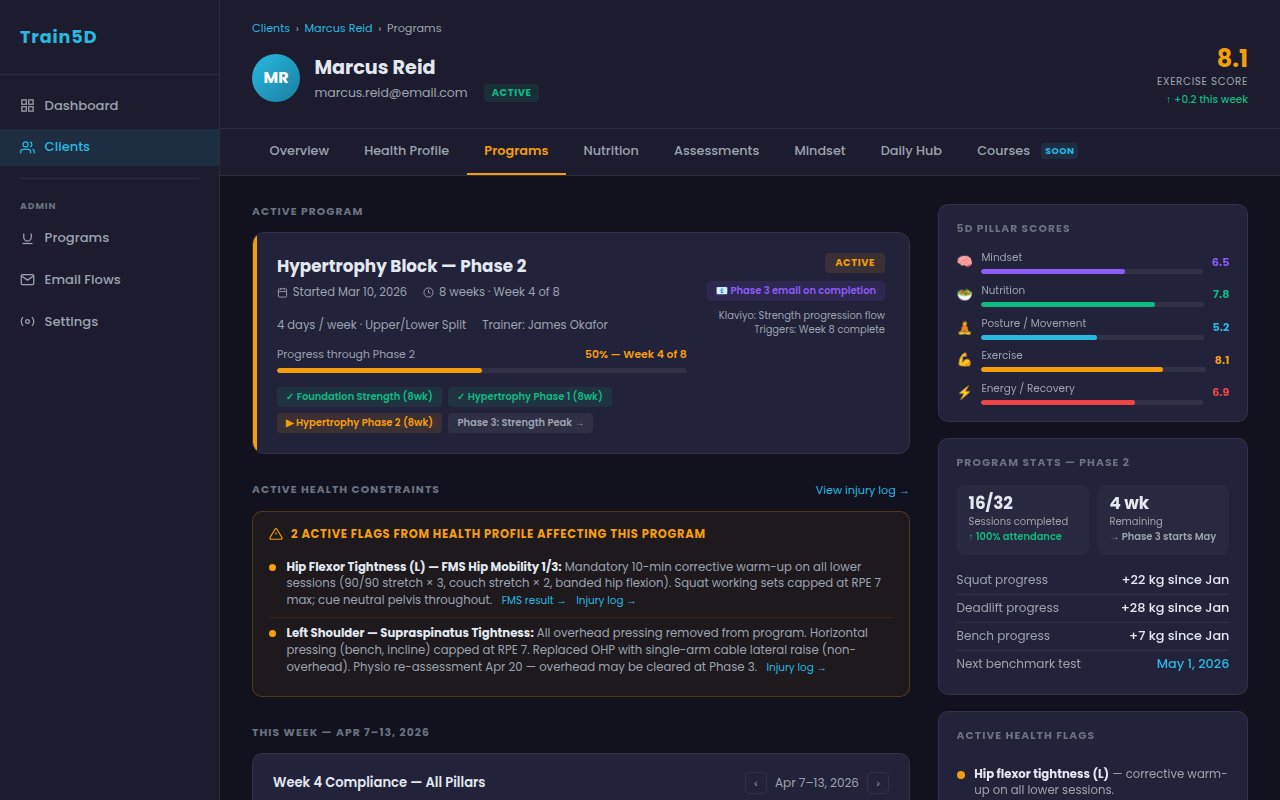1280x800 pixels.
Task: Open View injury log link
Action: point(862,490)
